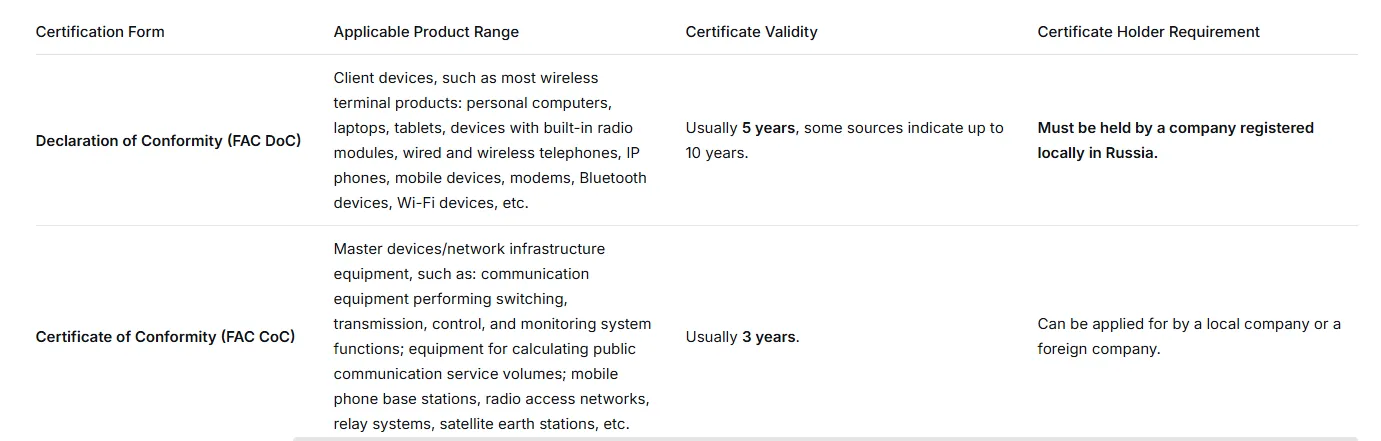Click the 'Client devices' product description line
The height and width of the screenshot is (441, 1381).
[x=466, y=78]
